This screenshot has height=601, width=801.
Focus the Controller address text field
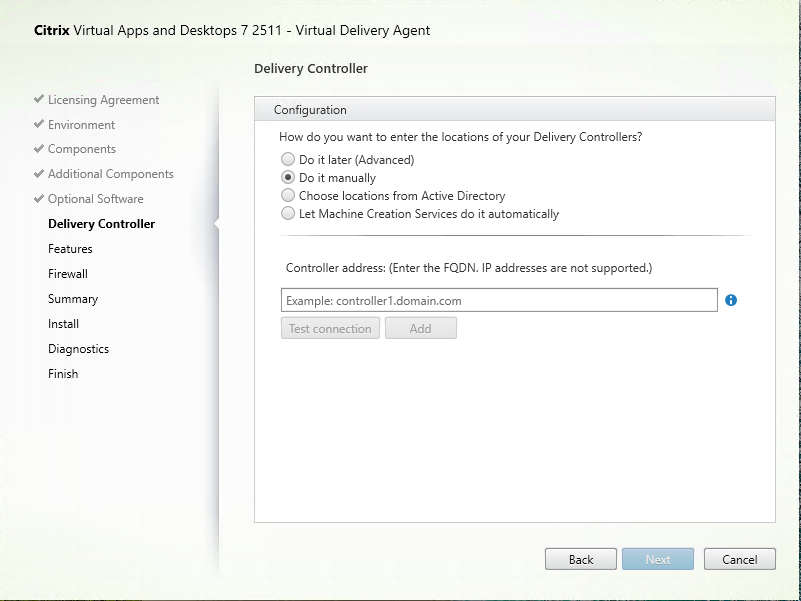[499, 300]
